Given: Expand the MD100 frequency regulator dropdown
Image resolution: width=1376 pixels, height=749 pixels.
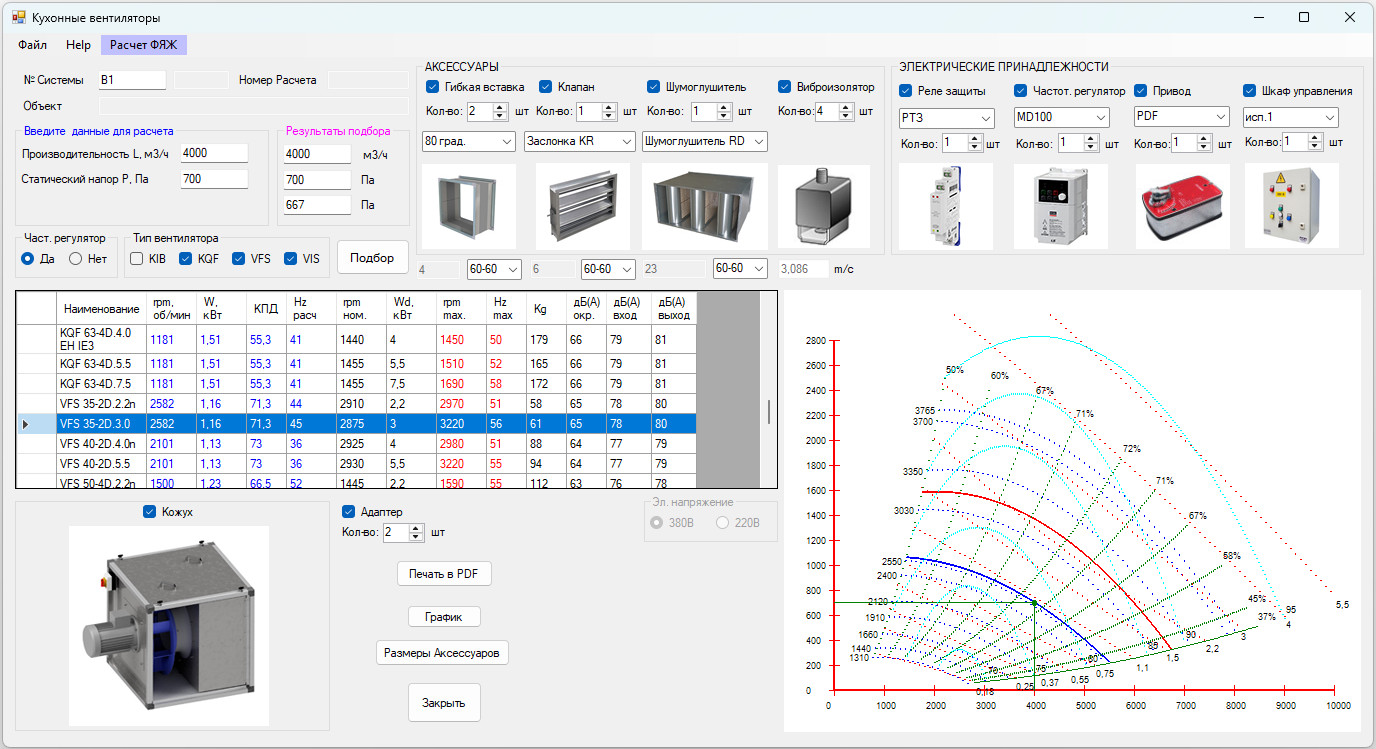Looking at the screenshot, I should 1061,118.
